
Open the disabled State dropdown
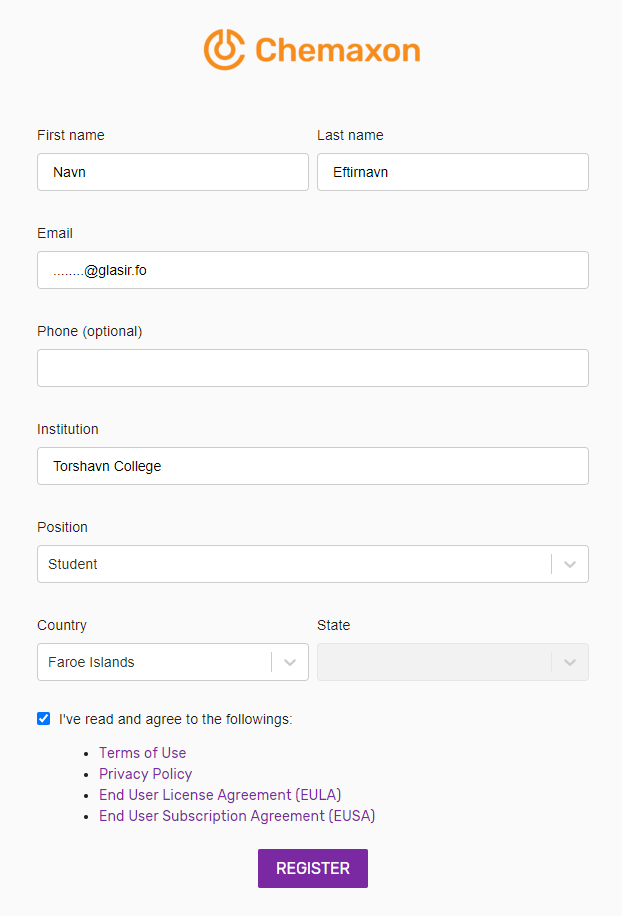pos(452,662)
